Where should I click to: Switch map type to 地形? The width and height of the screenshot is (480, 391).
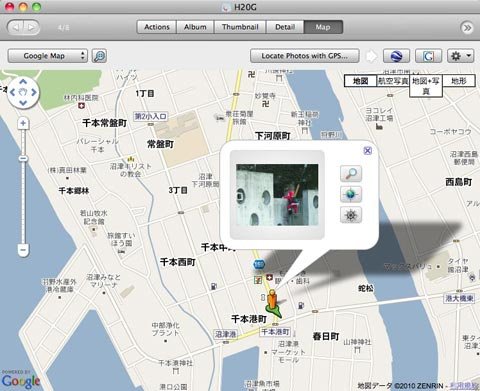coord(459,81)
